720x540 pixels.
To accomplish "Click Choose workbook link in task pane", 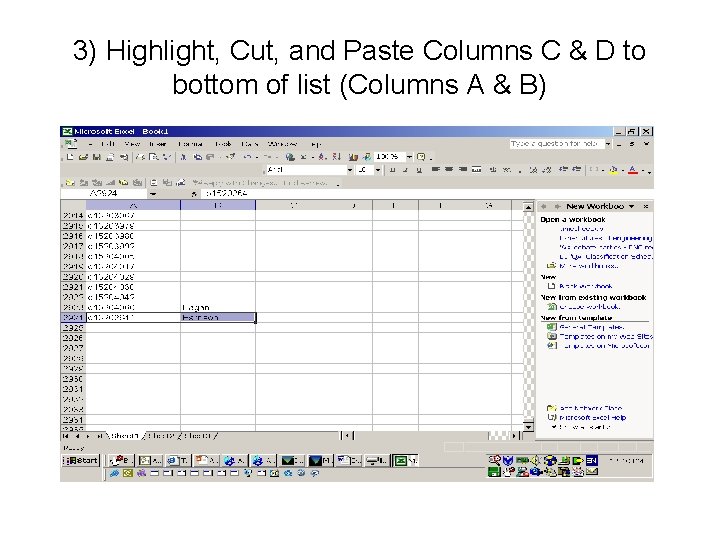I will [x=590, y=307].
